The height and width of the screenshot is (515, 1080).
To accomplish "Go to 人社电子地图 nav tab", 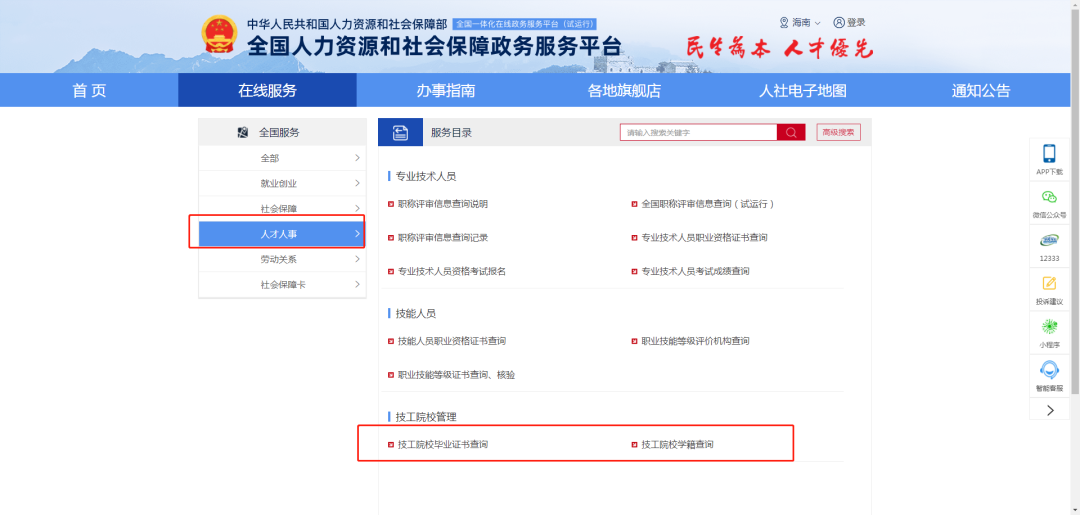I will (x=802, y=91).
